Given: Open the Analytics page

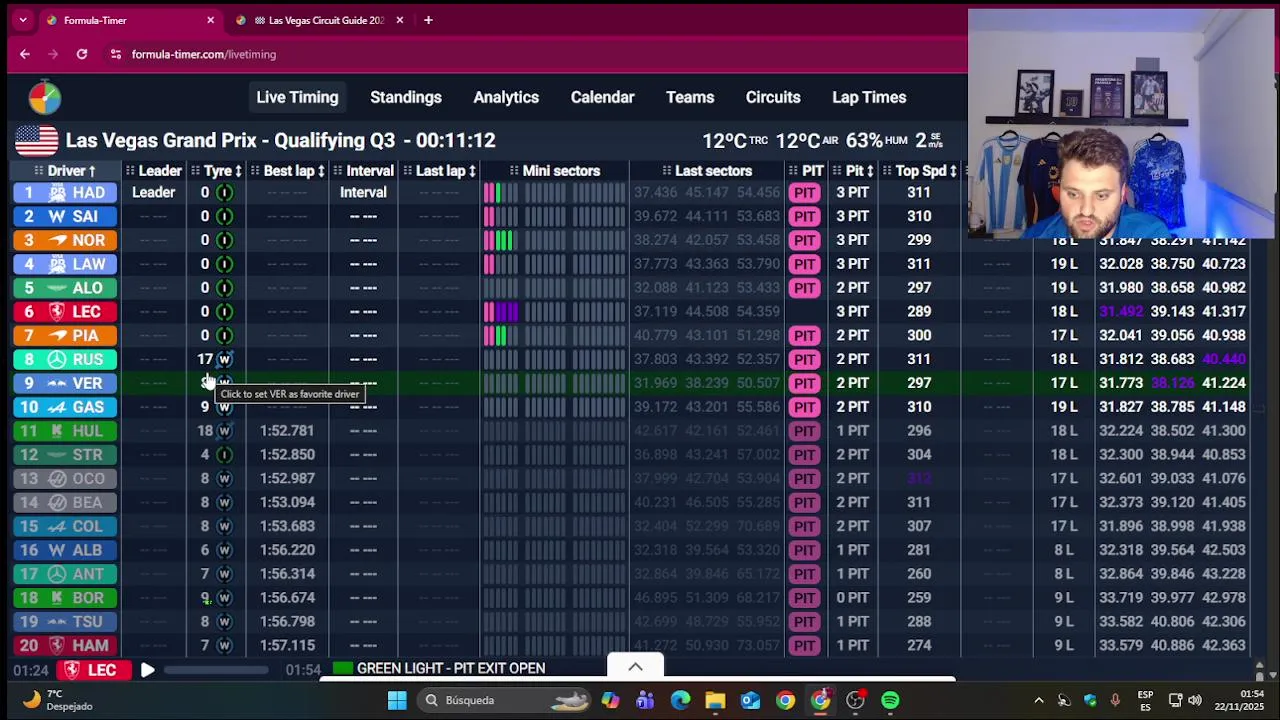Looking at the screenshot, I should [506, 97].
